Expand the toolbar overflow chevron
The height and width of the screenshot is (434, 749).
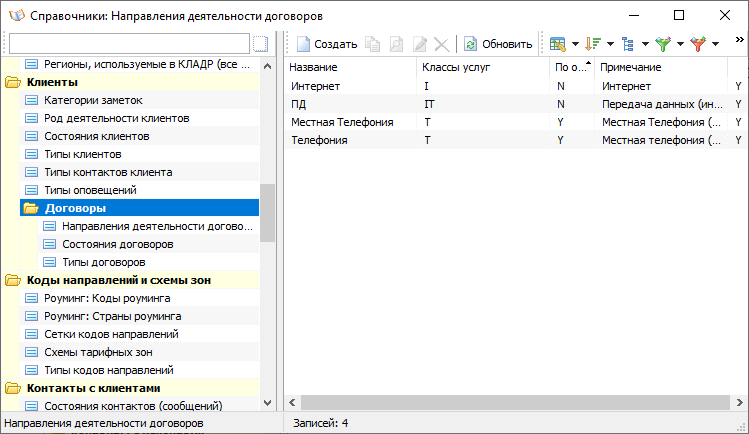739,40
